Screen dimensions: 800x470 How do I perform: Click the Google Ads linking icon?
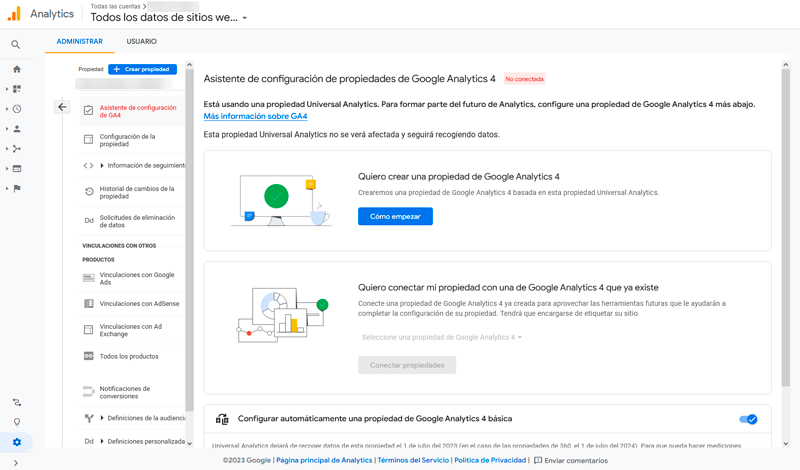pos(89,278)
